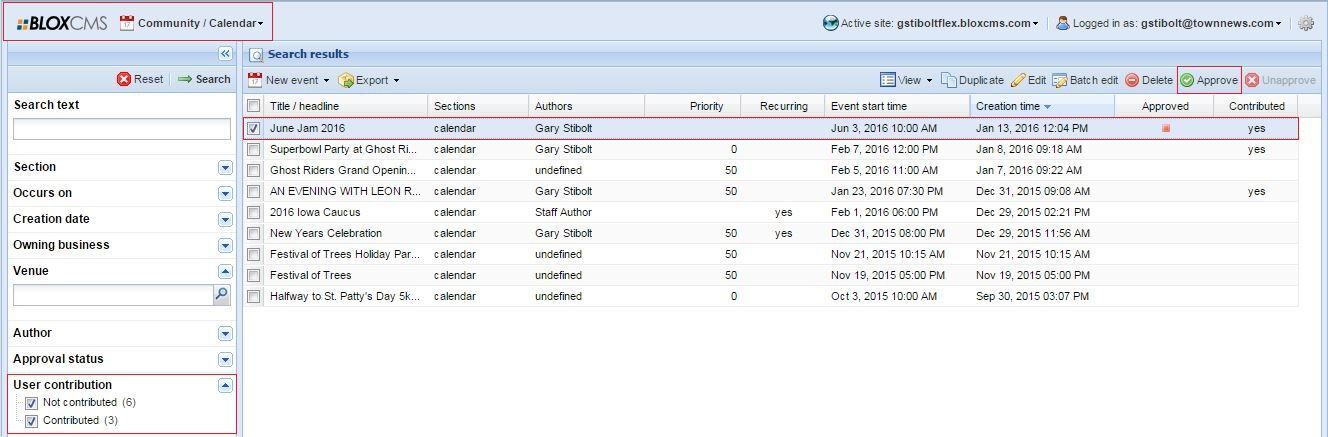1328x437 pixels.
Task: Sort by Recurring column header
Action: pos(783,106)
